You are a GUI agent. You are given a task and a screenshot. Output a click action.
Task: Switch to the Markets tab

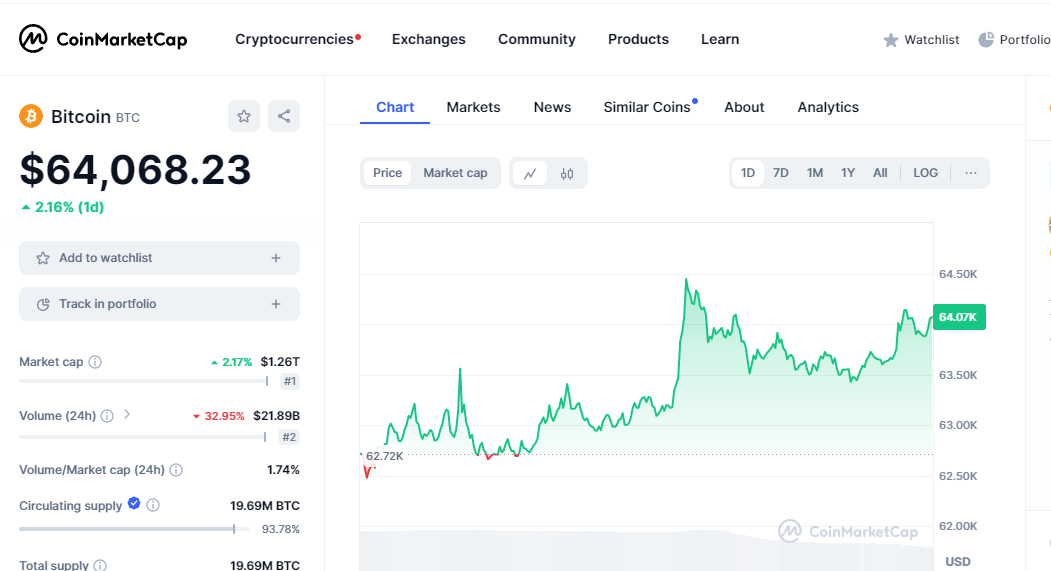pyautogui.click(x=473, y=107)
